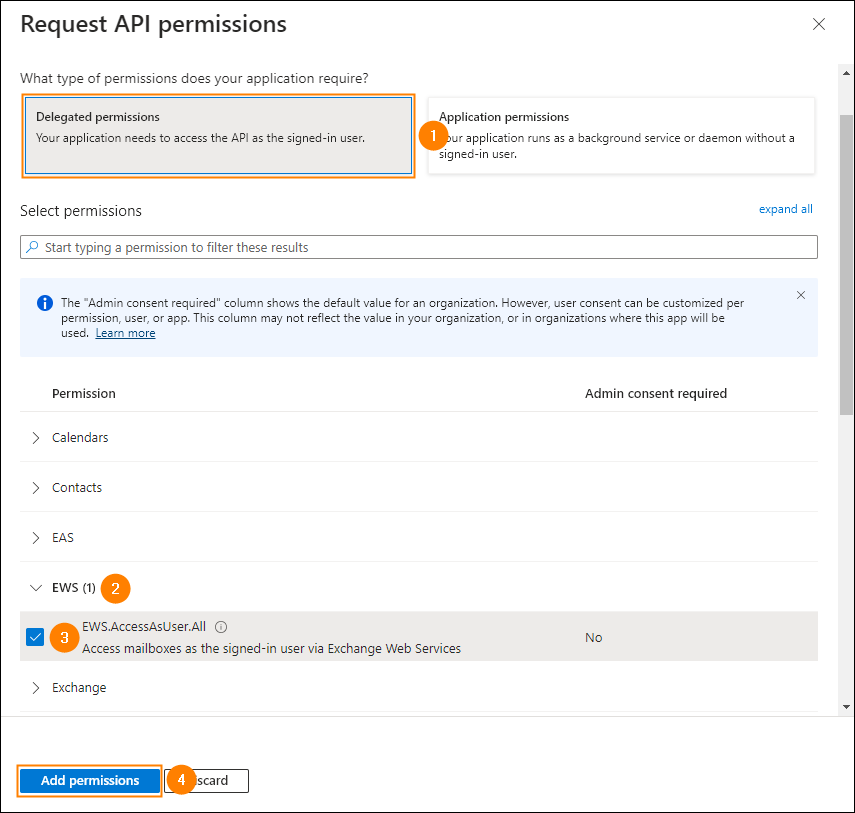Expand the Exchange permission group
This screenshot has width=855, height=813.
click(35, 688)
